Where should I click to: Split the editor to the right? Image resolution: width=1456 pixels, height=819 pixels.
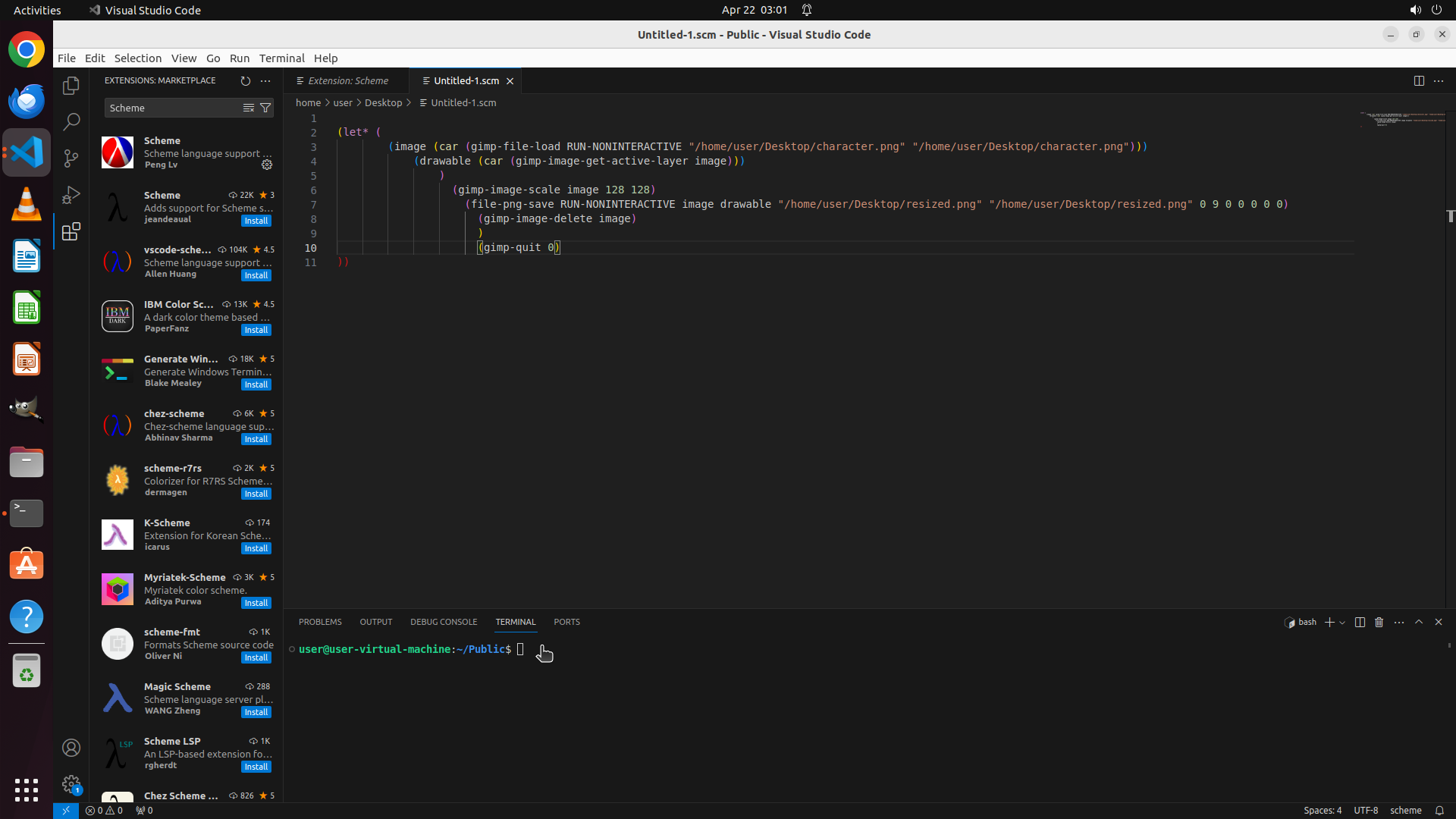pos(1418,80)
